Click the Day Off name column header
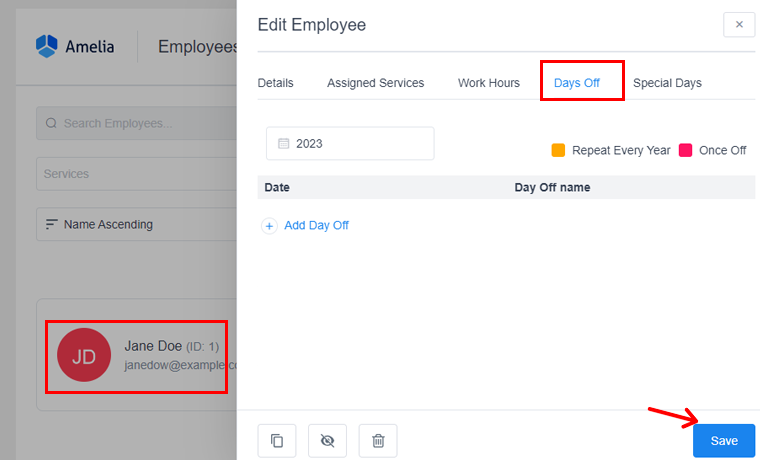The image size is (760, 460). (552, 188)
